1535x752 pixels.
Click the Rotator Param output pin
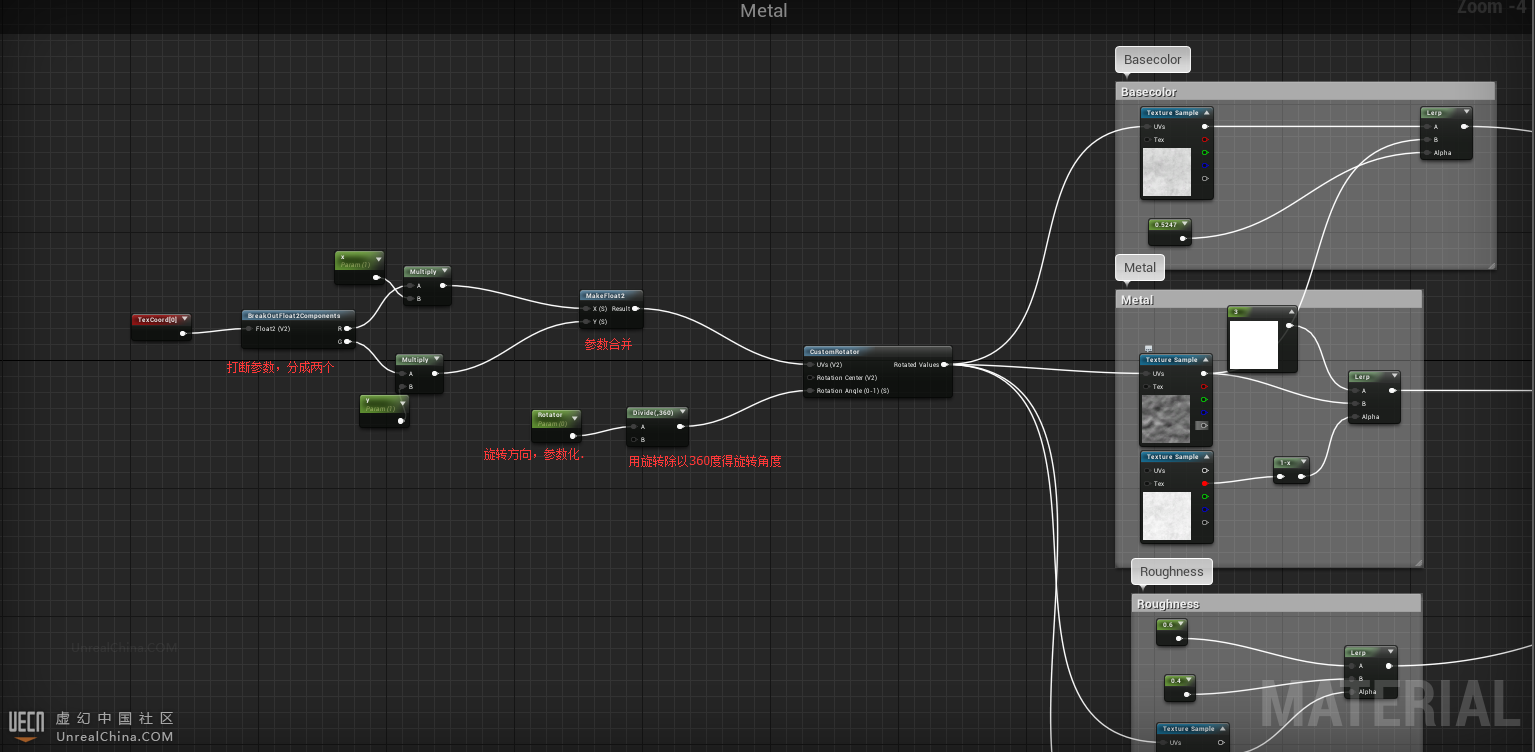[573, 435]
